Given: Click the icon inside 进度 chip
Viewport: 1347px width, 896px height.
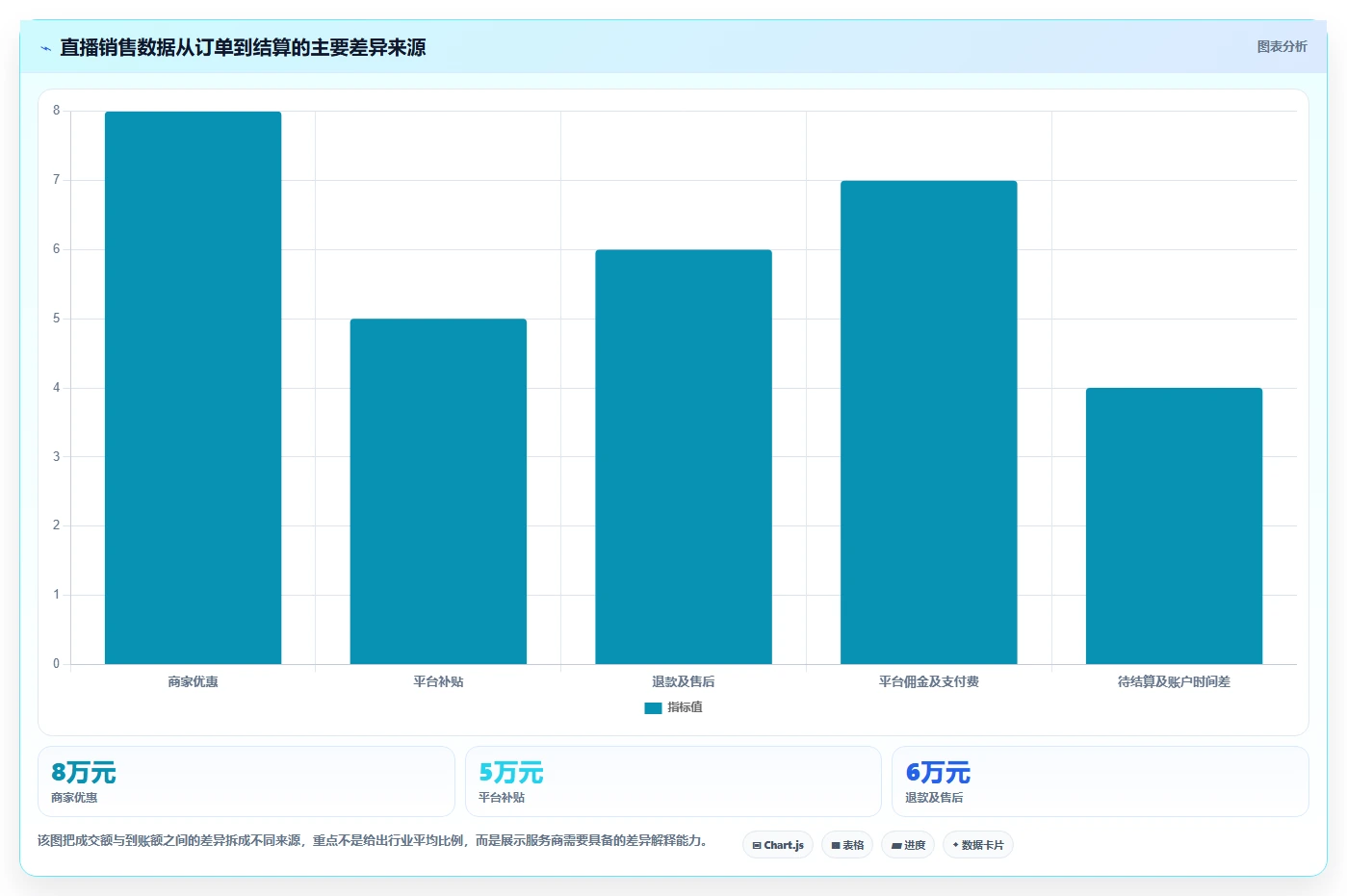Looking at the screenshot, I should [x=896, y=846].
